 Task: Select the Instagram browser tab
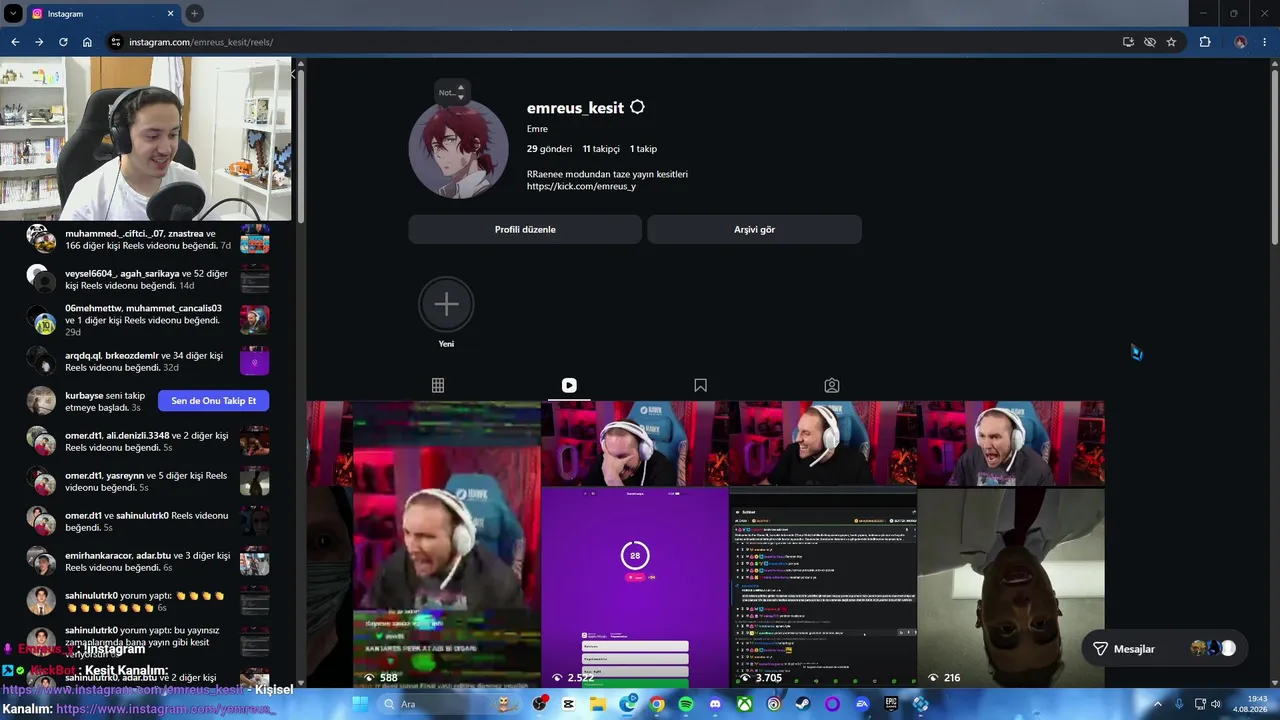(x=101, y=14)
